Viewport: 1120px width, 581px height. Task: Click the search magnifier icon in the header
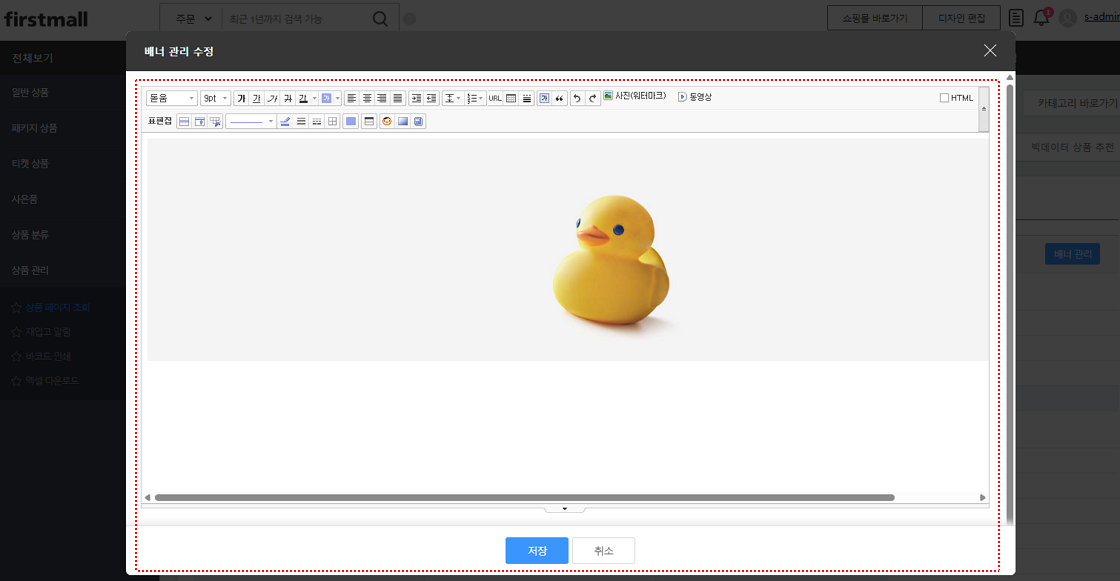point(380,19)
